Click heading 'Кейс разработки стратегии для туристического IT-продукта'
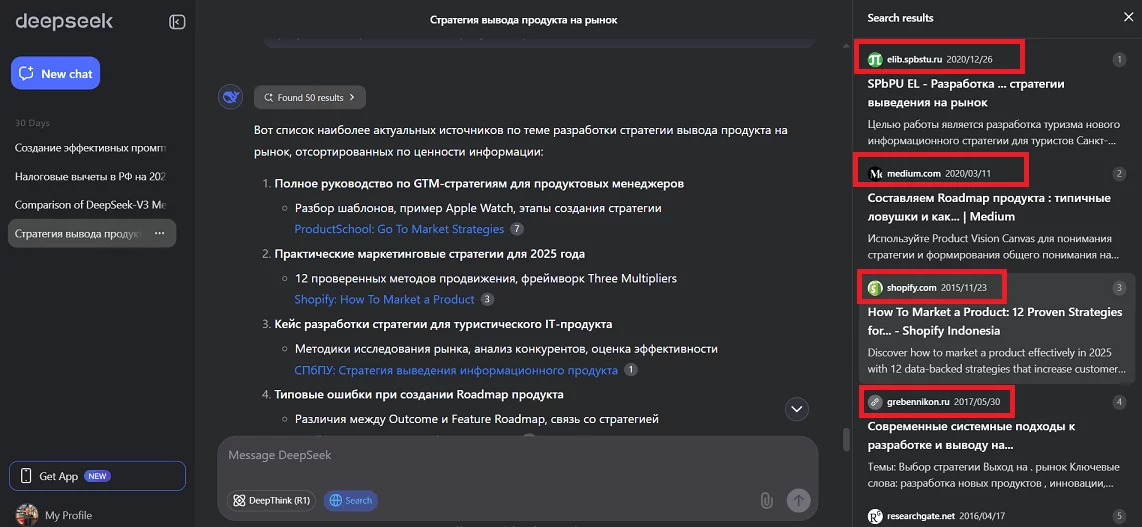Viewport: 1142px width, 527px height. [x=443, y=325]
